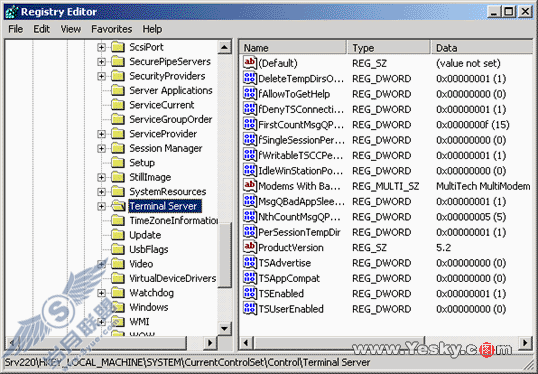Click the Registry Editor title bar icon
The image size is (538, 374).
pyautogui.click(x=12, y=12)
